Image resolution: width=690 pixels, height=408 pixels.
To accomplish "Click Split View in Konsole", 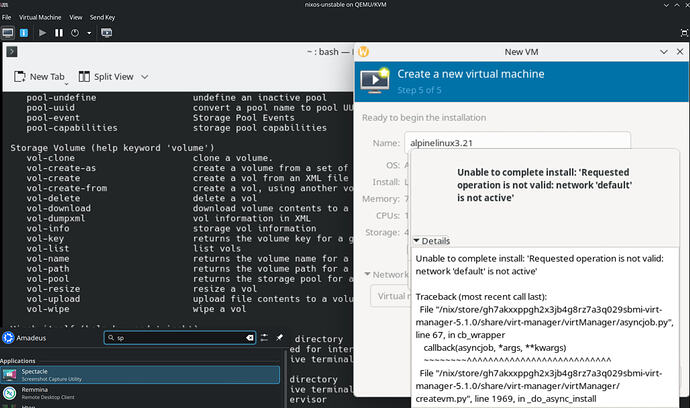I will click(x=106, y=77).
